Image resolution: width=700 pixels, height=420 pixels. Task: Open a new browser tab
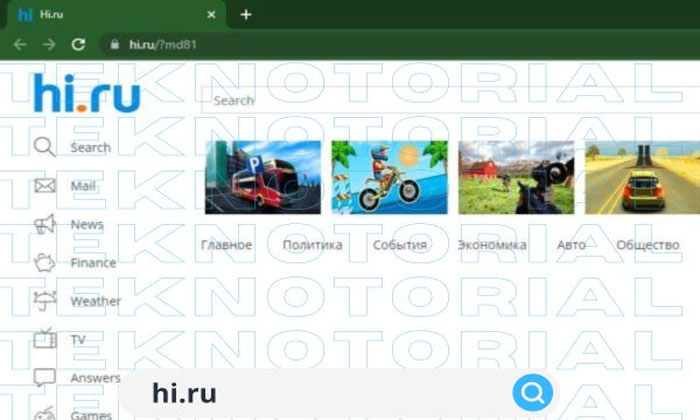[246, 15]
